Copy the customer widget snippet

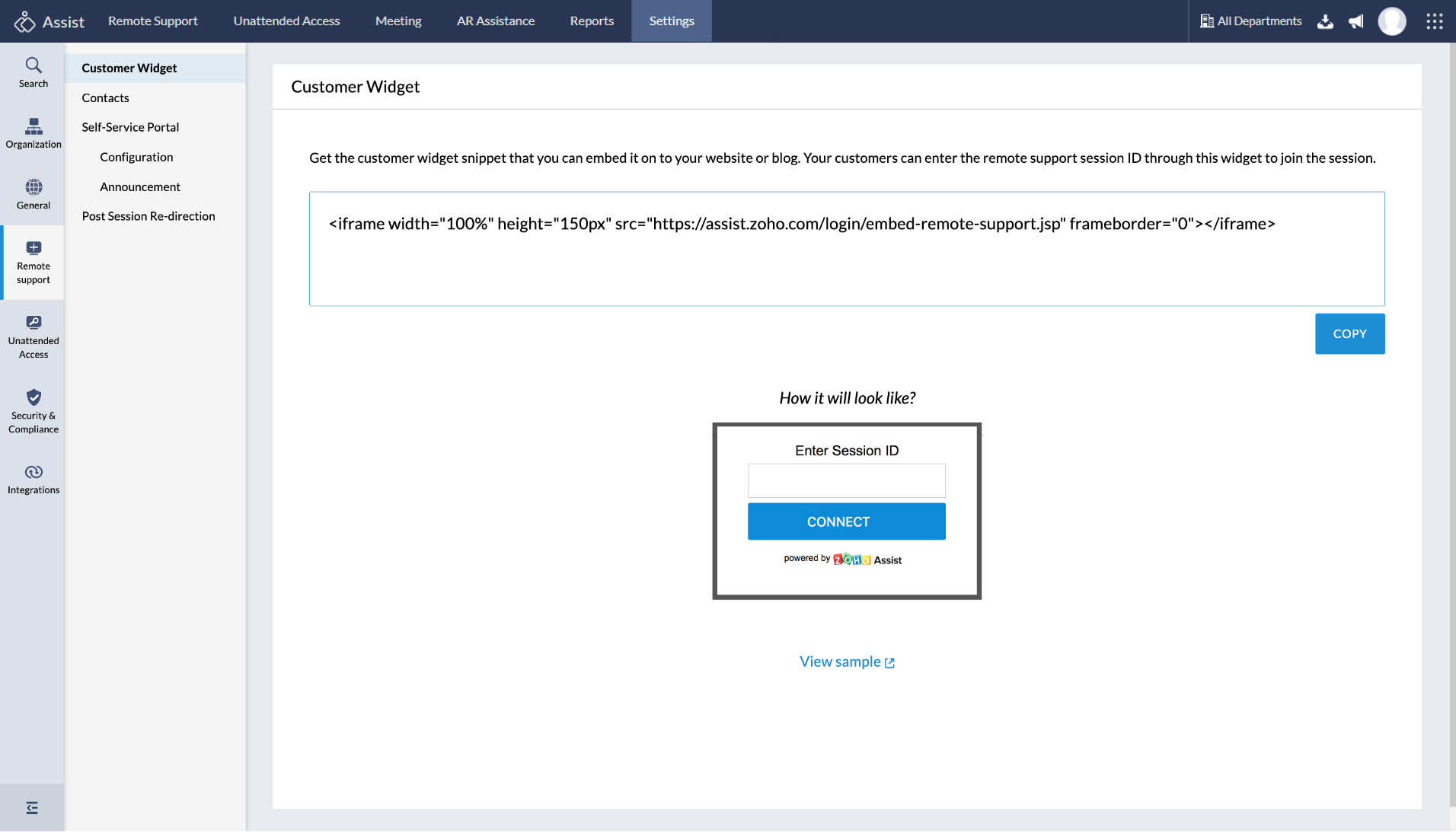(x=1349, y=333)
